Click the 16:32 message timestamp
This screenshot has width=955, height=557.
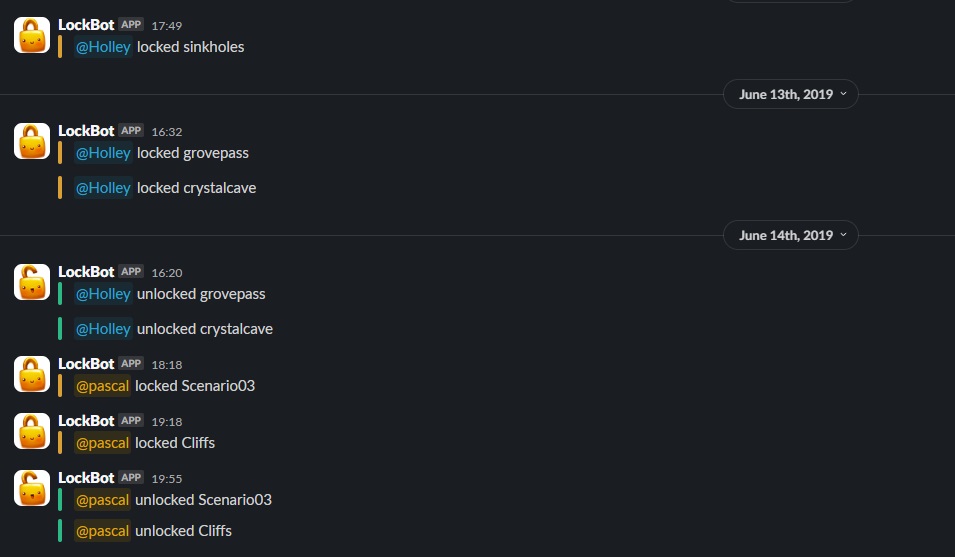[167, 131]
